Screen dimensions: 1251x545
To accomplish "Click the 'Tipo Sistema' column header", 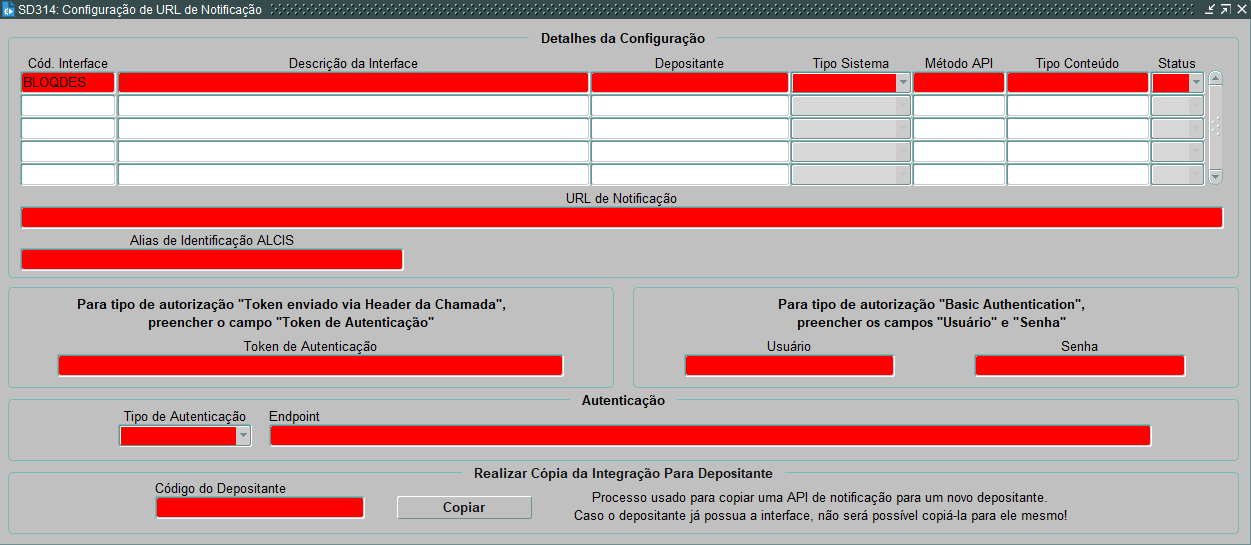I will [850, 63].
